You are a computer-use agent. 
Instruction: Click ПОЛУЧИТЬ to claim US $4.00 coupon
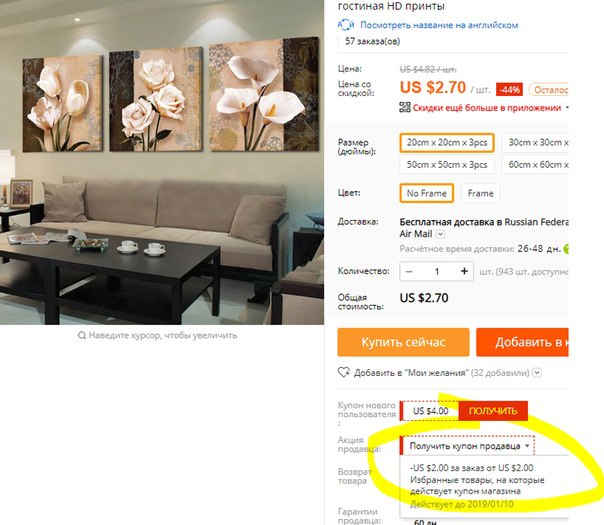click(x=493, y=411)
